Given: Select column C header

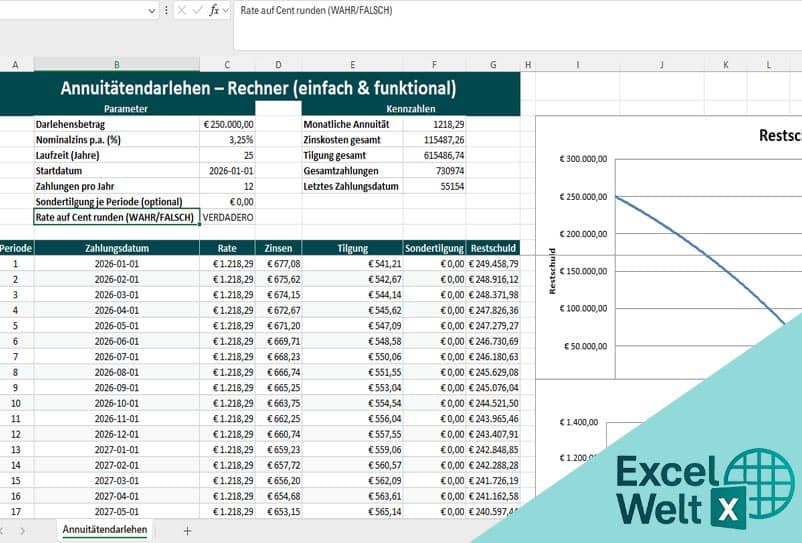Looking at the screenshot, I should click(x=227, y=64).
